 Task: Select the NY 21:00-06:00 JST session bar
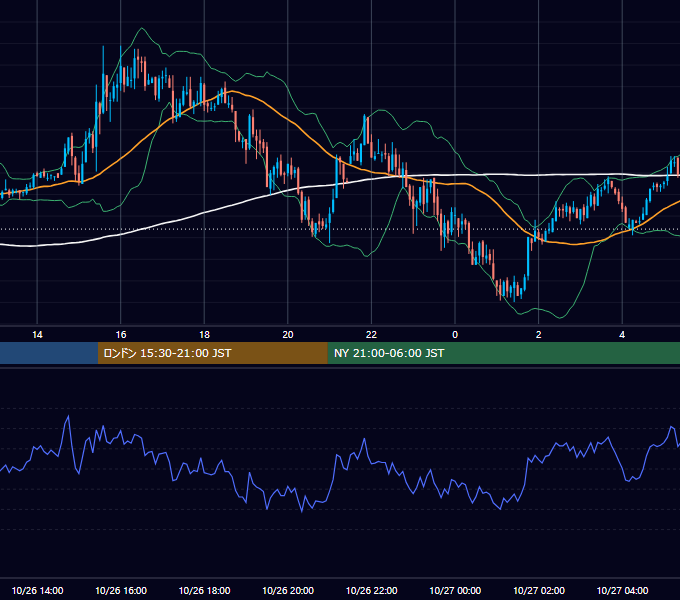click(x=503, y=353)
